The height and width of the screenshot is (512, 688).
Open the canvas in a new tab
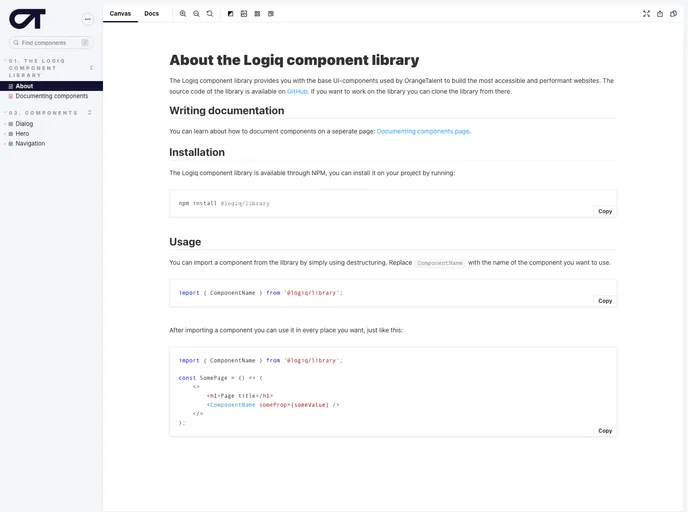point(660,14)
